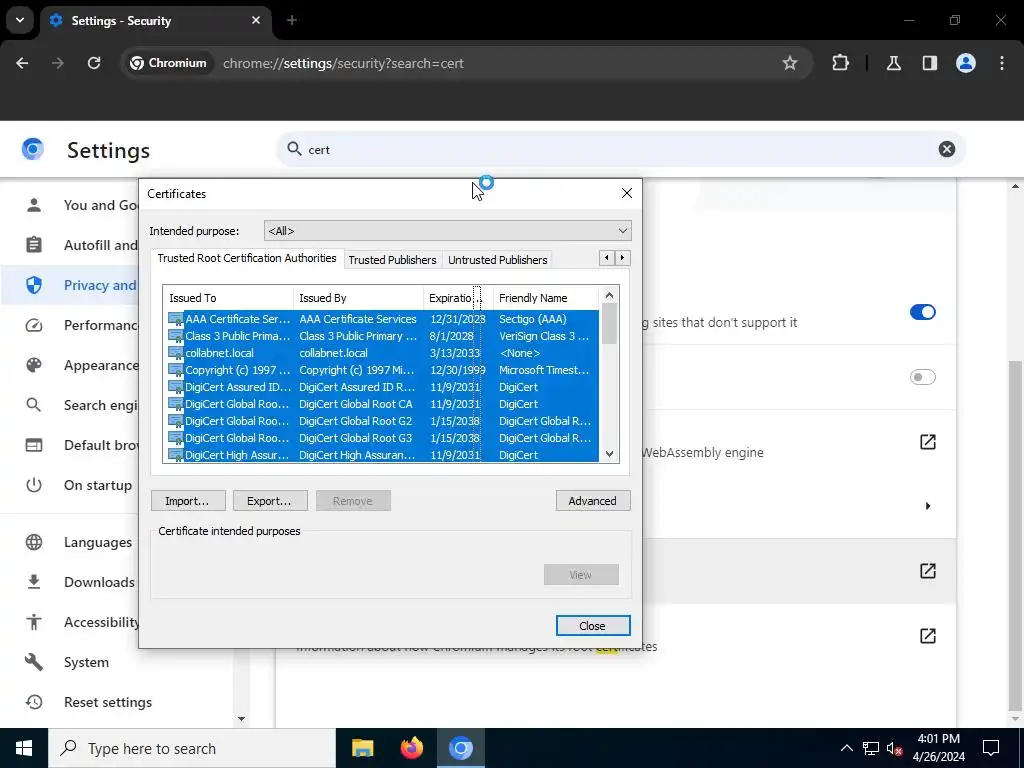Open On startup settings icon
1024x768 pixels.
pyautogui.click(x=34, y=485)
